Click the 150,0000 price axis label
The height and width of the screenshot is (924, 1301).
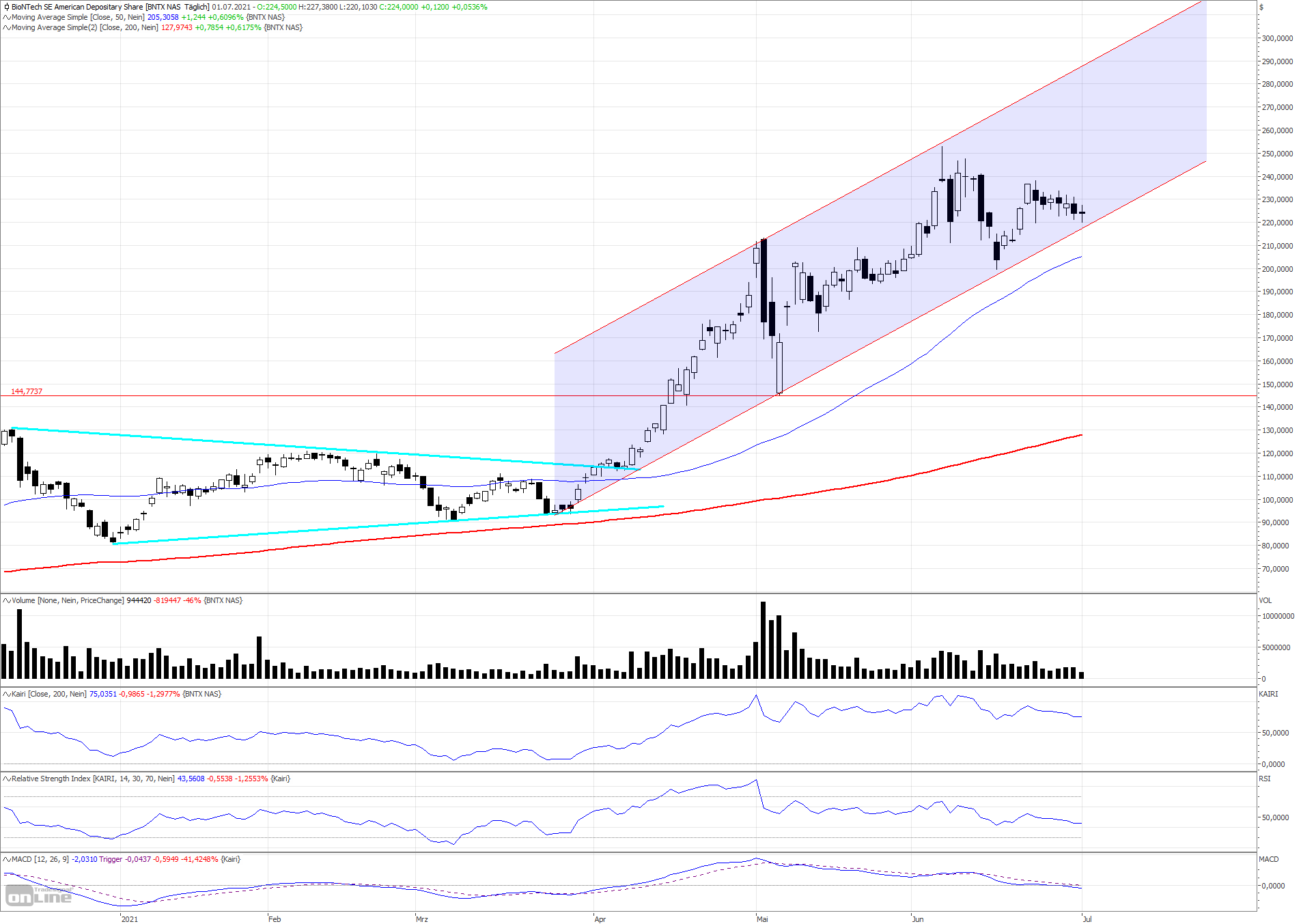[x=1277, y=384]
